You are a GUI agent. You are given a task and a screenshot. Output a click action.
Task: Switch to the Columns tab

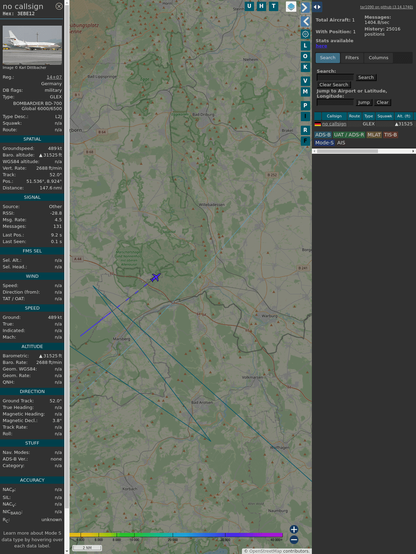coord(378,58)
